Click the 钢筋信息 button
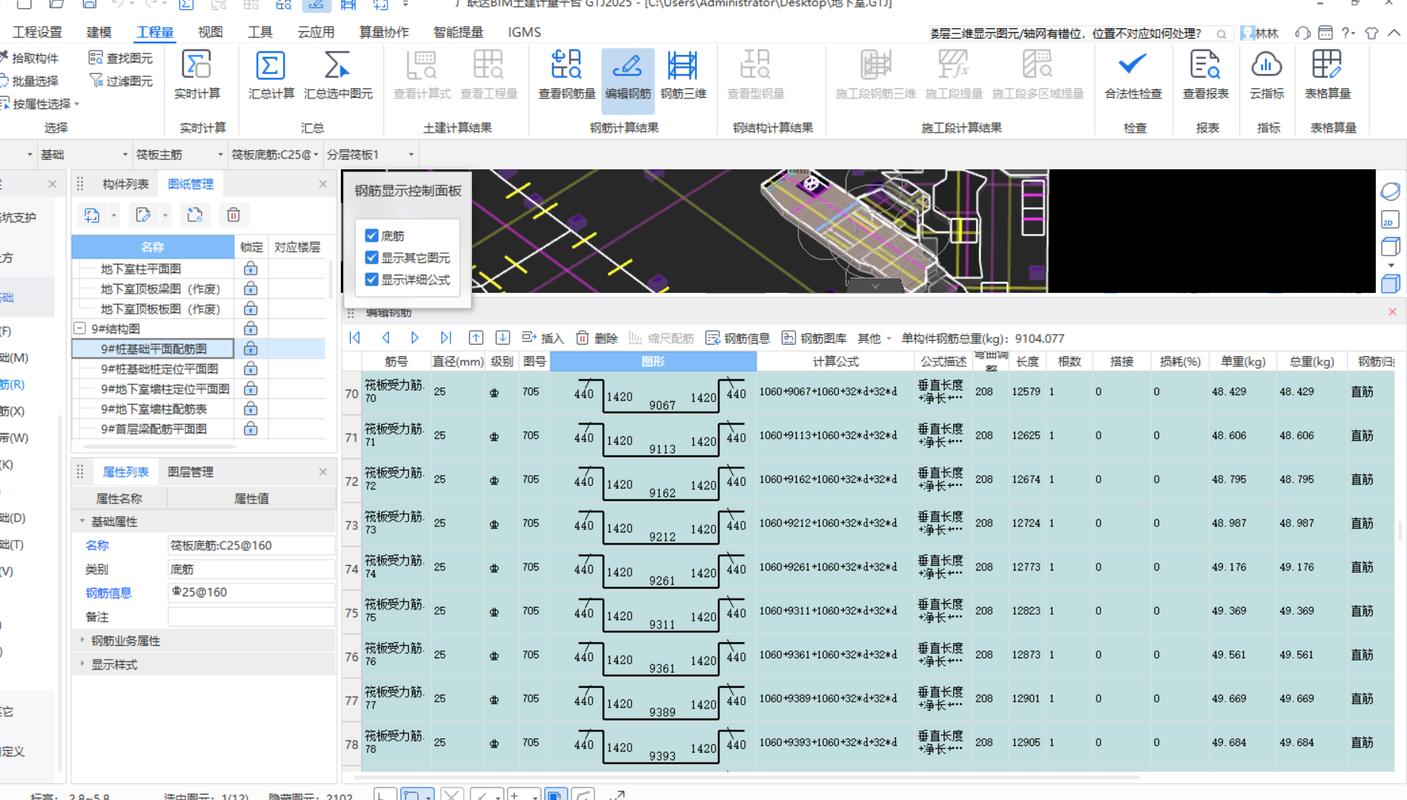 point(738,338)
